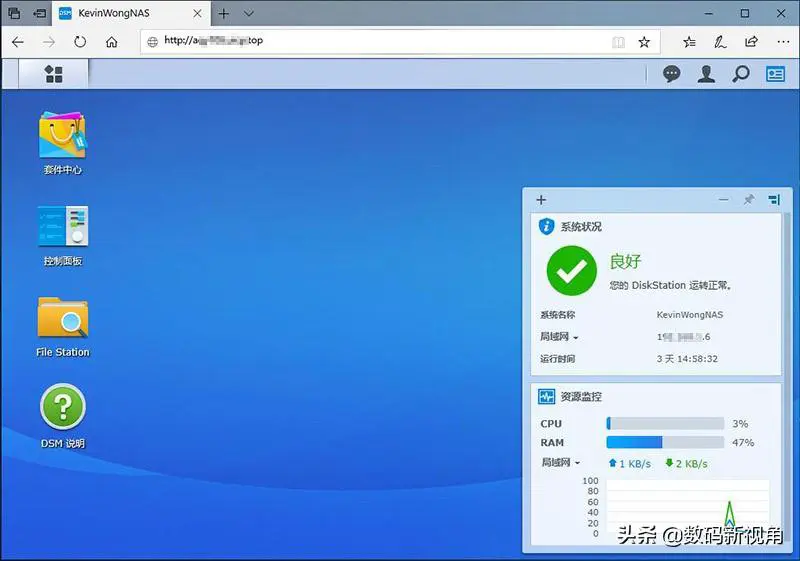This screenshot has height=561, width=800.
Task: Open the notifications speech bubble icon
Action: click(672, 74)
